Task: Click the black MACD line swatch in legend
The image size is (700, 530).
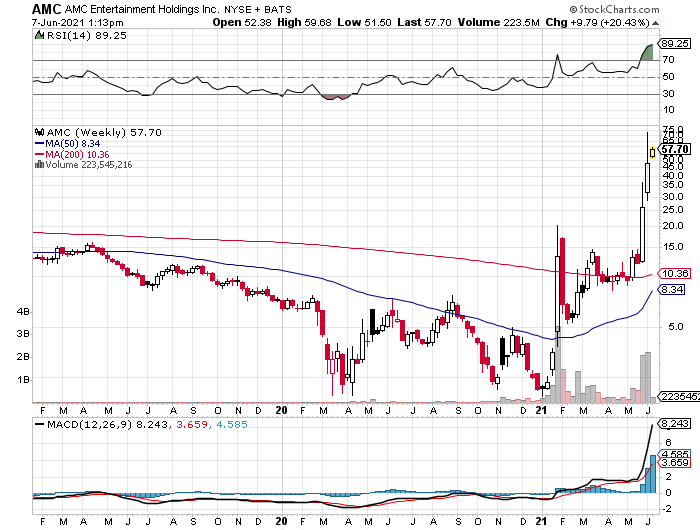Action: 39,424
